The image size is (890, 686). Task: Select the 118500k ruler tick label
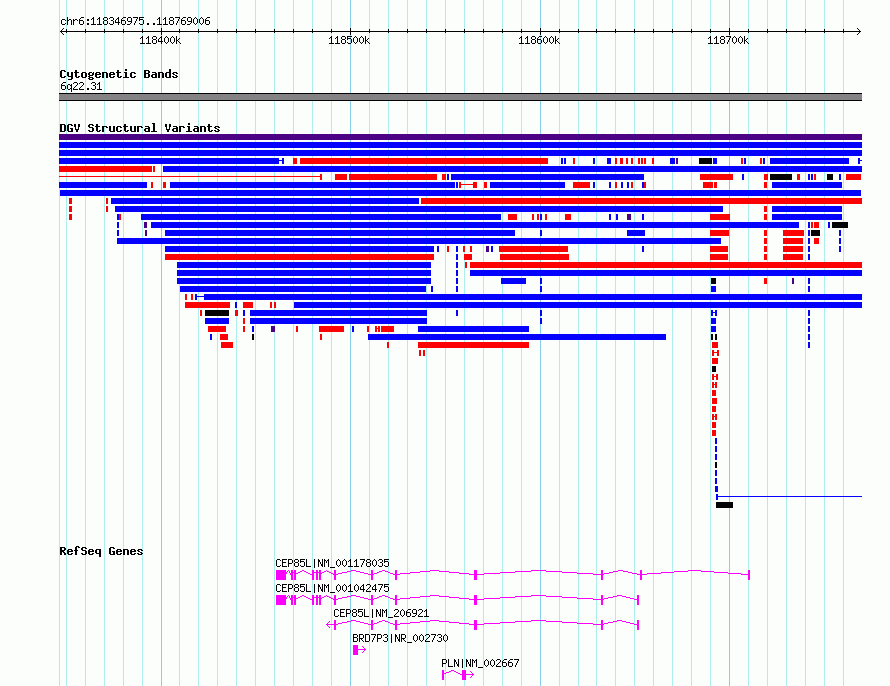coord(349,40)
